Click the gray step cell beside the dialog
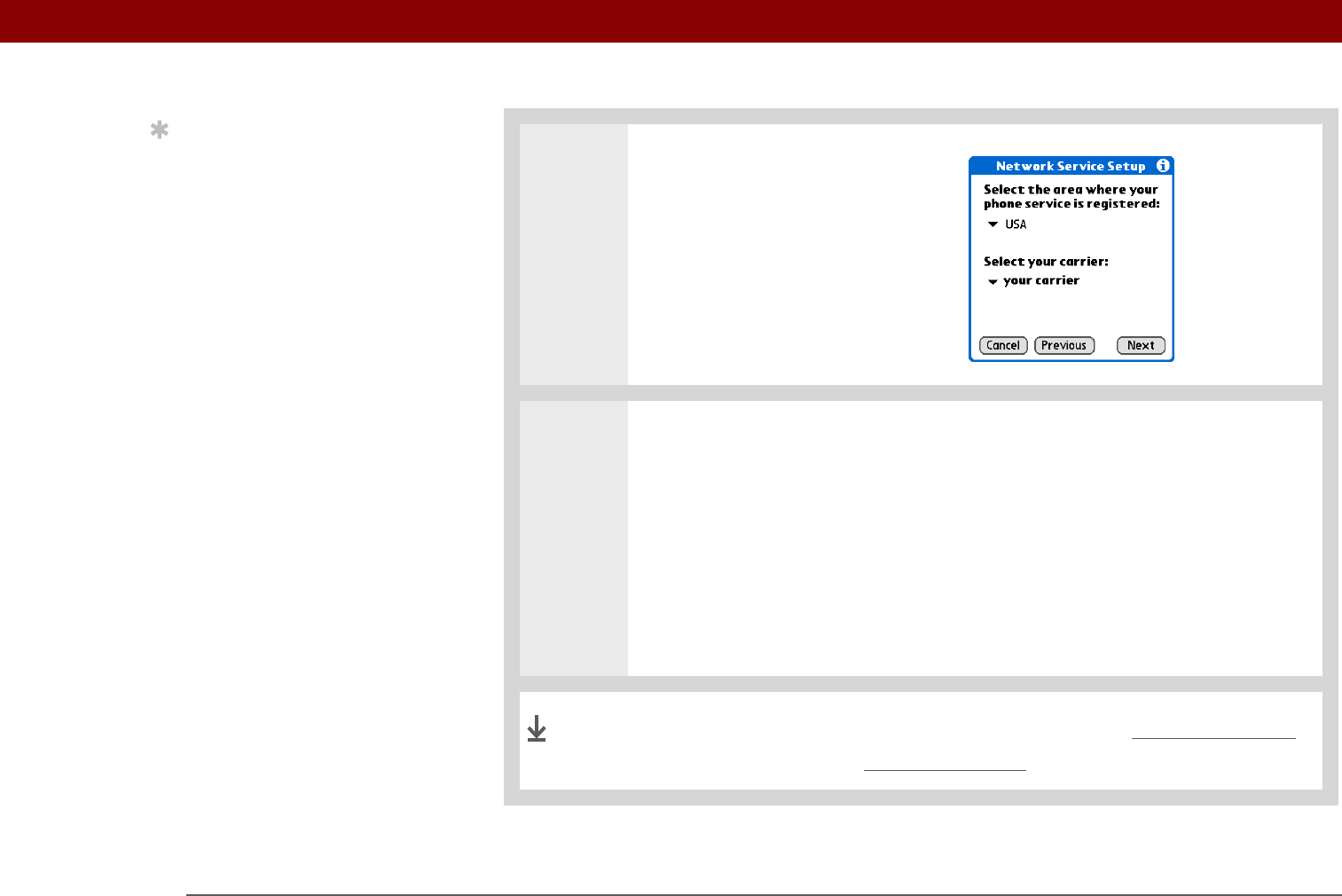This screenshot has width=1342, height=896. point(574,255)
